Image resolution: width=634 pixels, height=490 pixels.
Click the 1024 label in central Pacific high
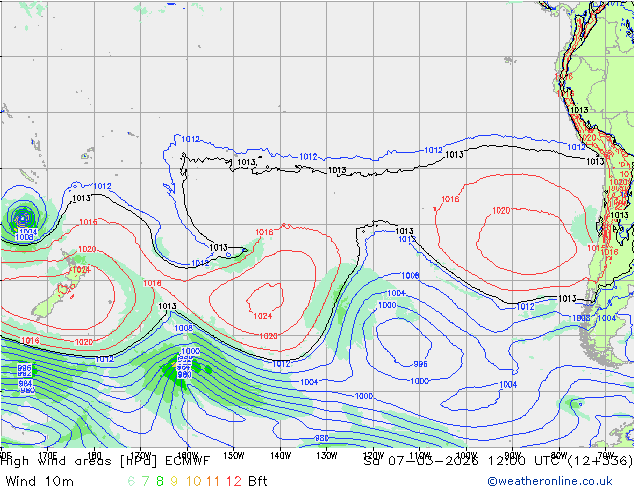263,316
